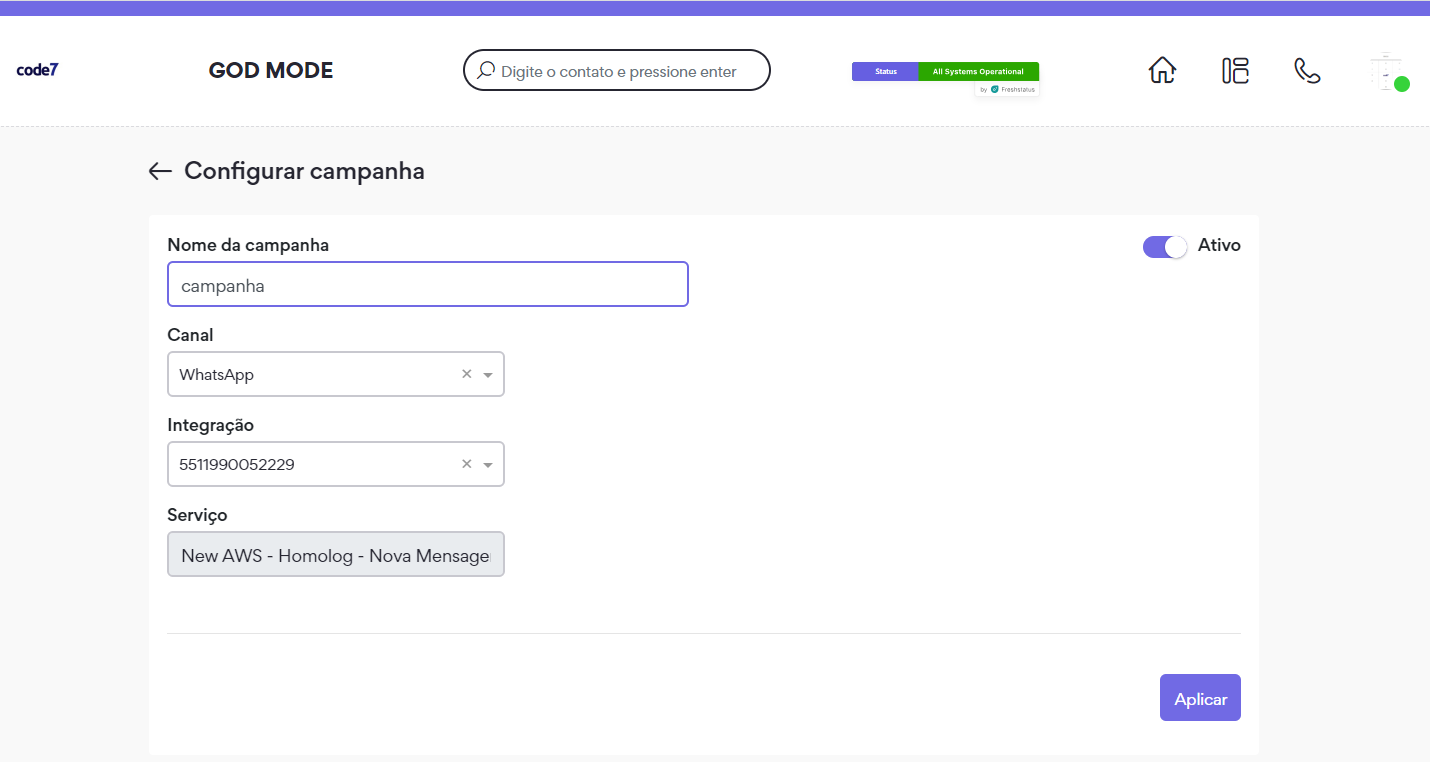The width and height of the screenshot is (1430, 762).
Task: Click the Aplicar button
Action: point(1200,698)
